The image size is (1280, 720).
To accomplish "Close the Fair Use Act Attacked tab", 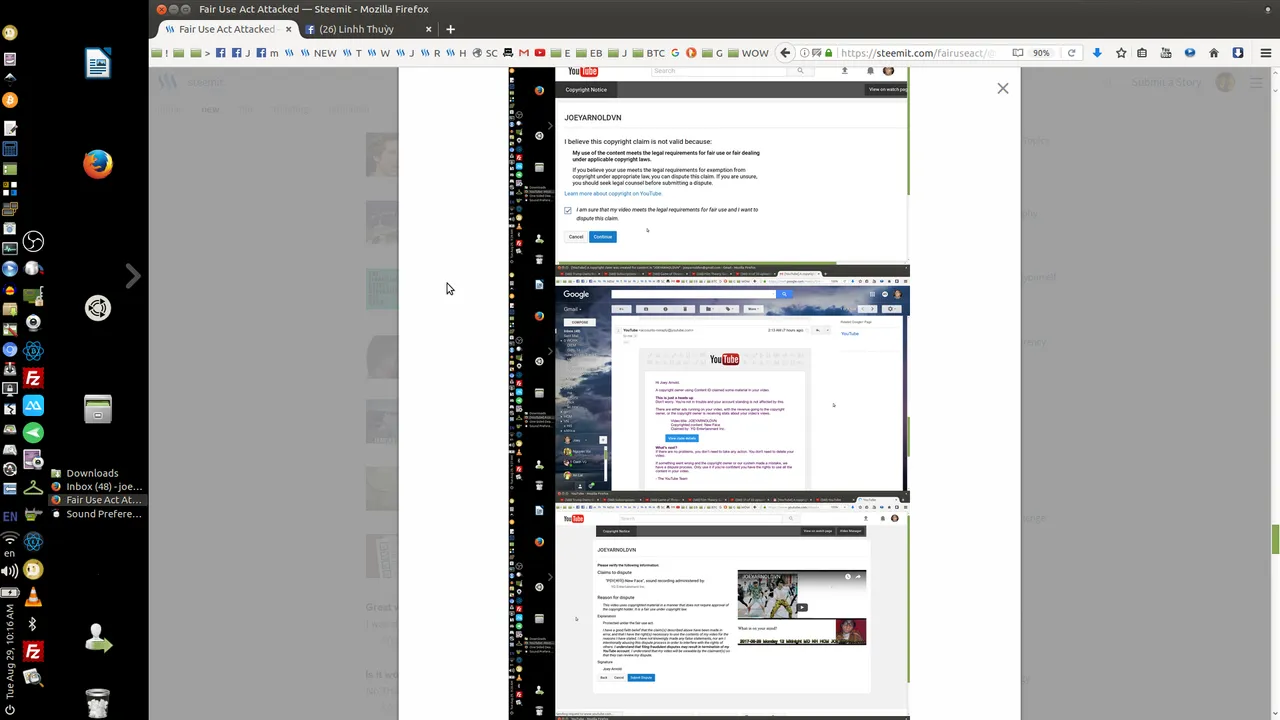I will click(x=289, y=29).
